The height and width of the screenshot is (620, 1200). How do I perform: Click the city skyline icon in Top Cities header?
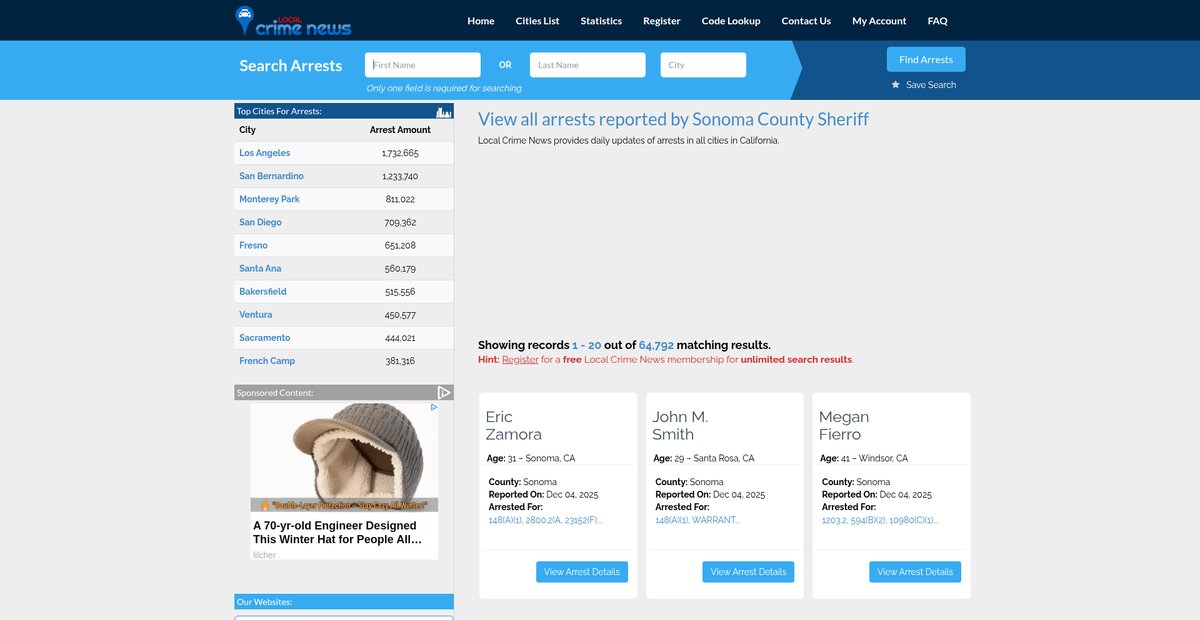444,111
